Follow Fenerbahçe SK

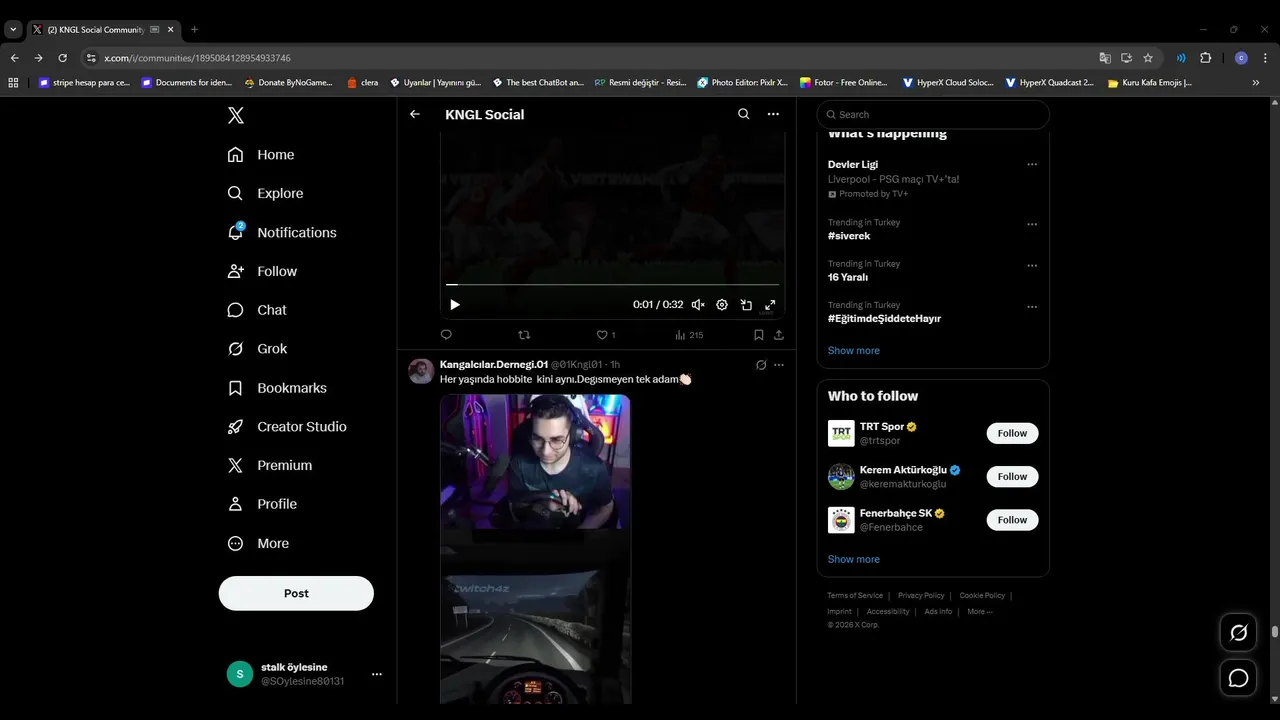coord(1012,520)
